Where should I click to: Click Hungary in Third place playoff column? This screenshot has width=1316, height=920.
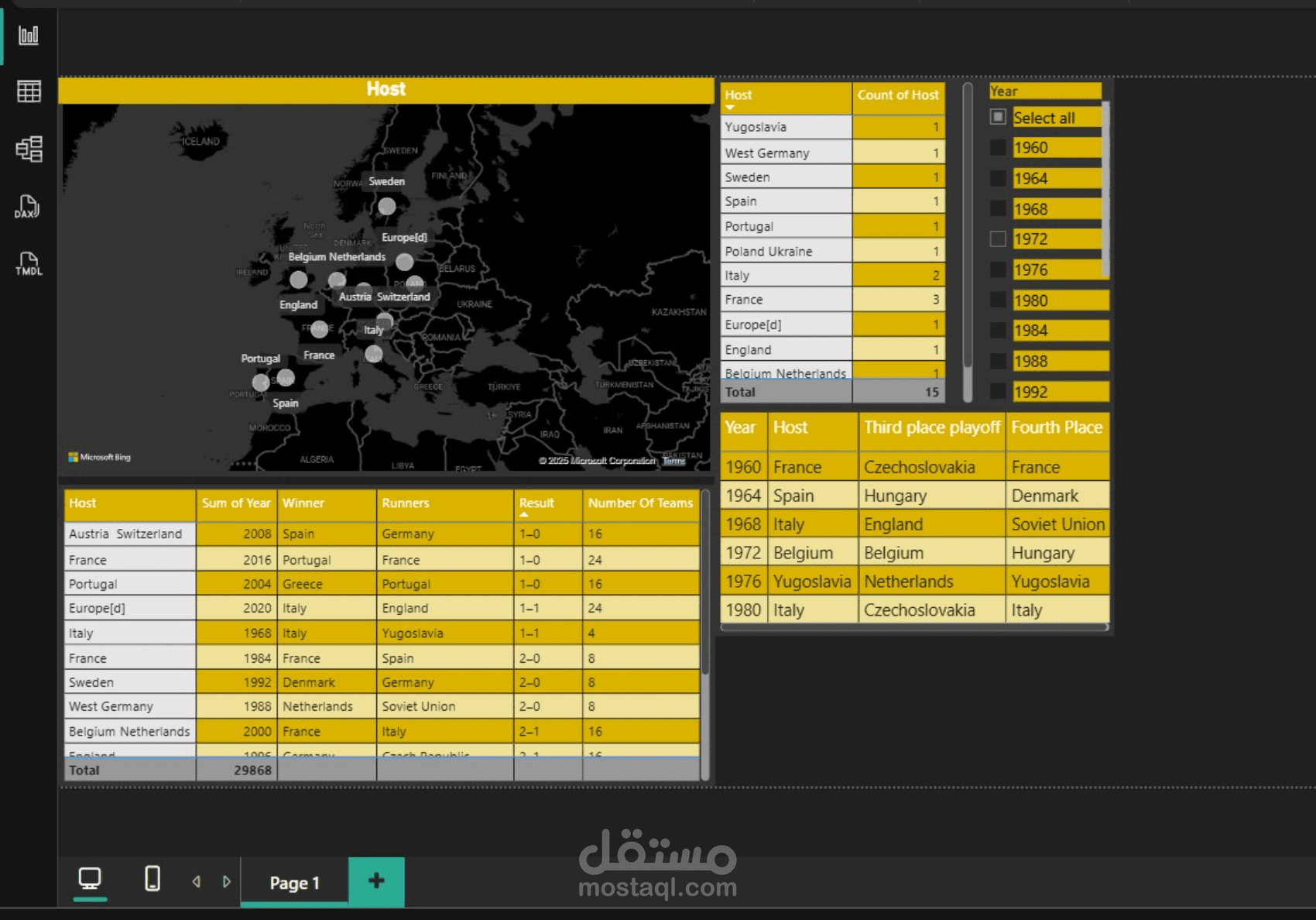pos(932,496)
